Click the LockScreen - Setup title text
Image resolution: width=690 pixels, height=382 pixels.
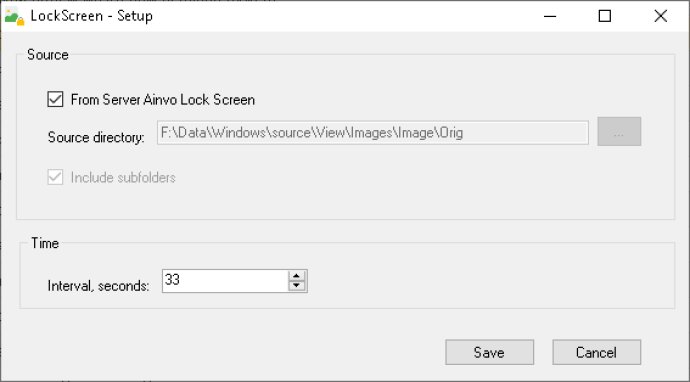pyautogui.click(x=92, y=16)
